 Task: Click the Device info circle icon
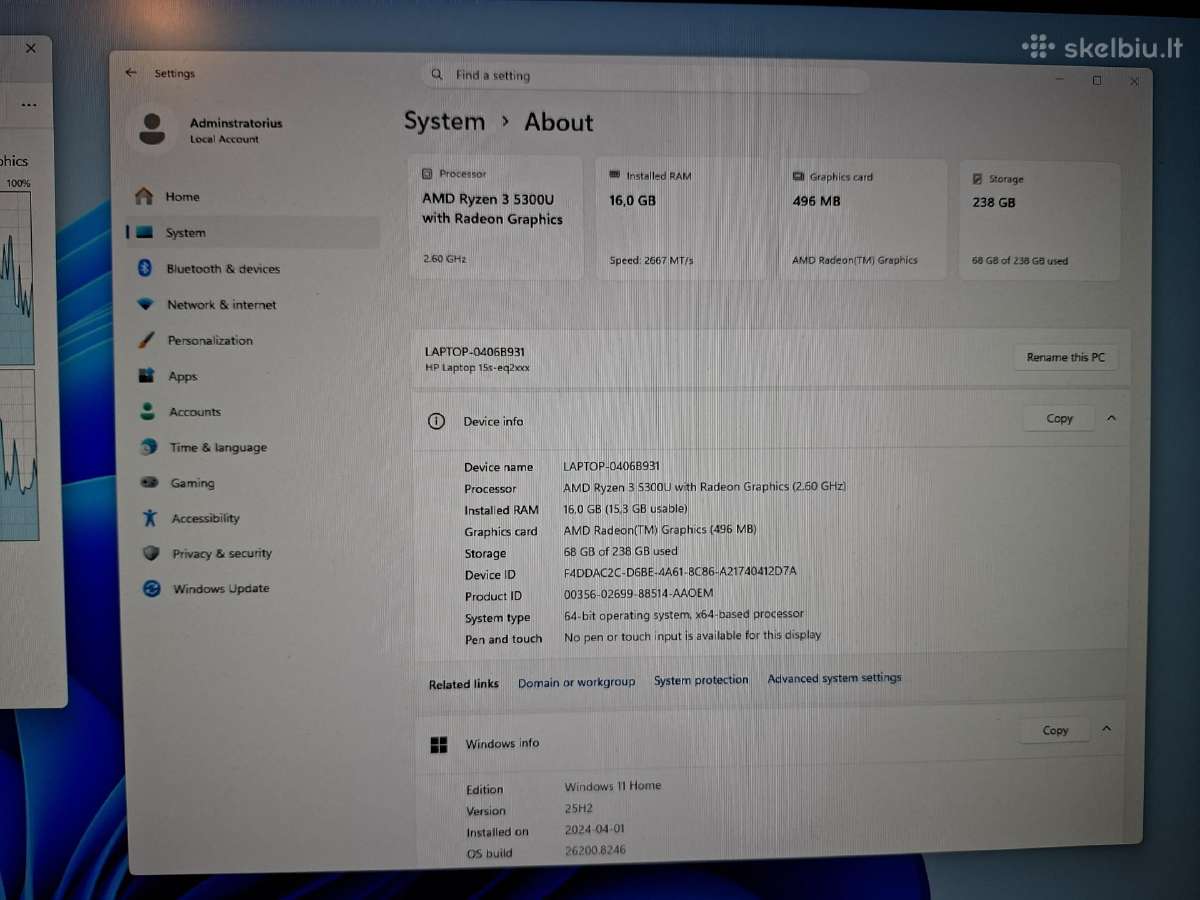436,421
